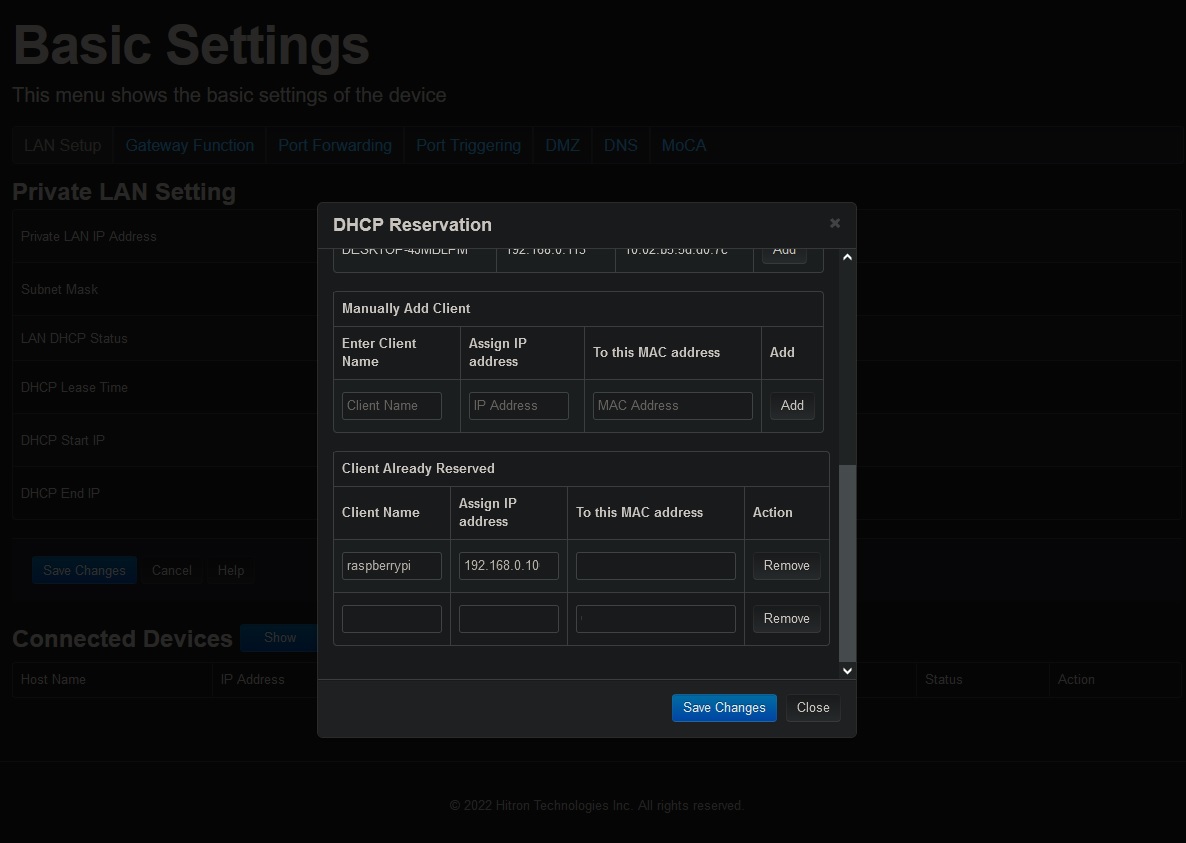Dismiss the DHCP Reservation dialog with the X
This screenshot has height=843, width=1186.
click(835, 223)
